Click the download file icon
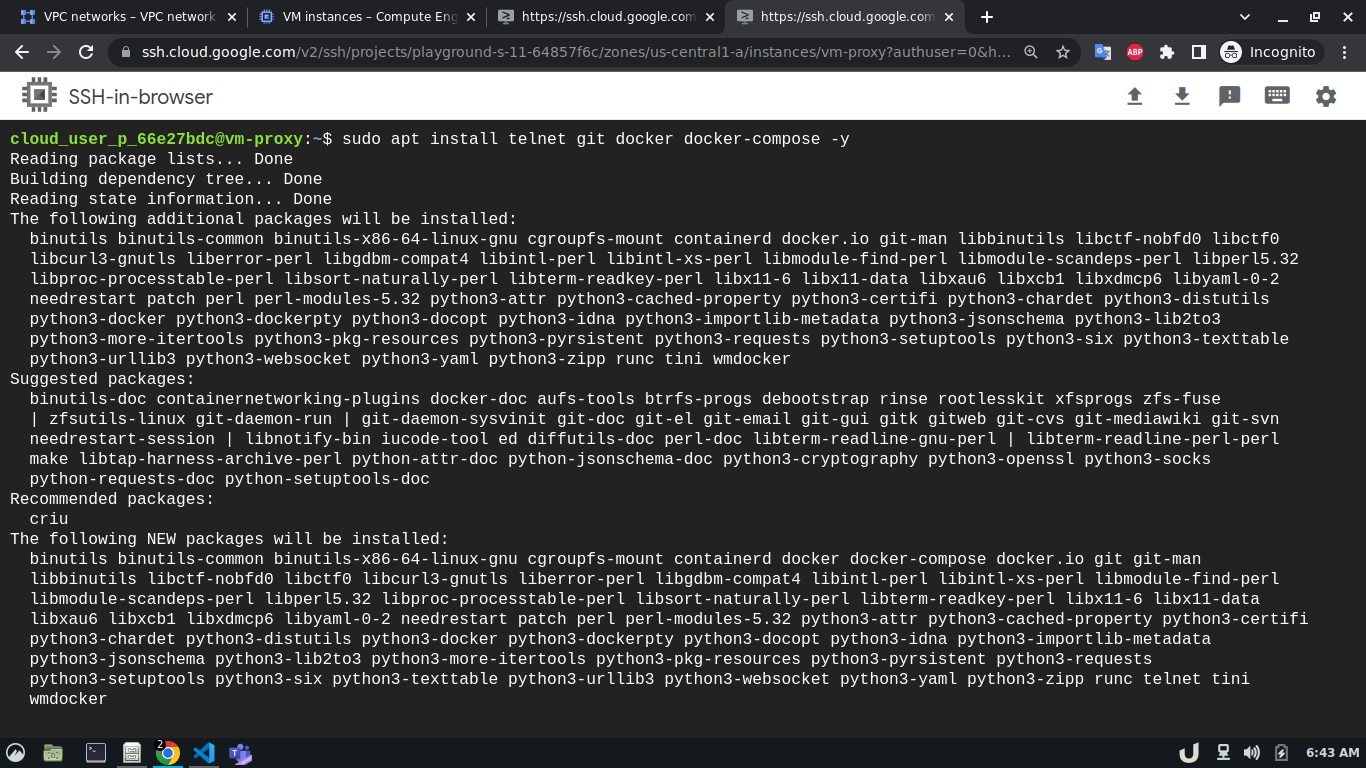Viewport: 1366px width, 768px height. pyautogui.click(x=1182, y=96)
